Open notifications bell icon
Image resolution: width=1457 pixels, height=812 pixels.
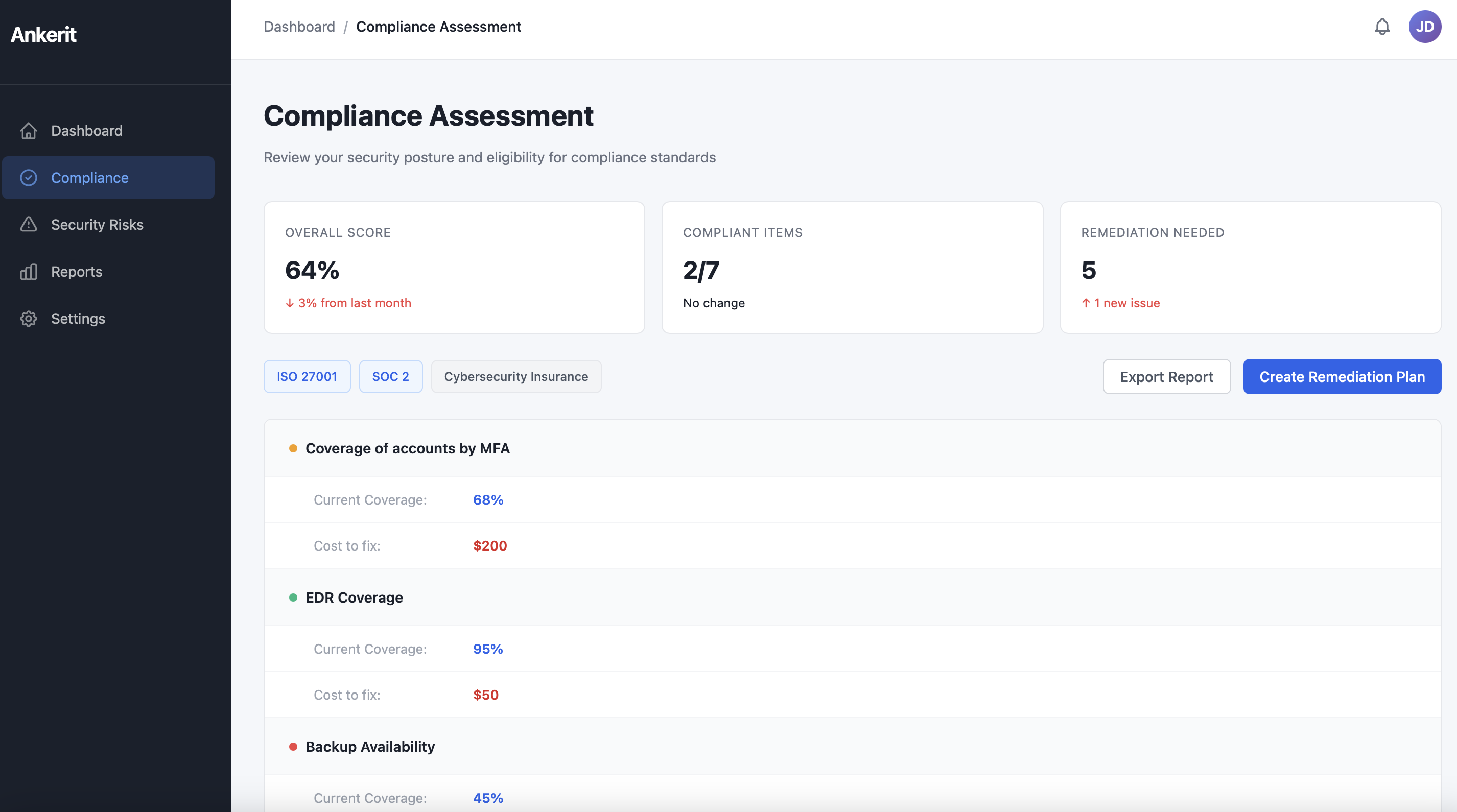(1382, 27)
